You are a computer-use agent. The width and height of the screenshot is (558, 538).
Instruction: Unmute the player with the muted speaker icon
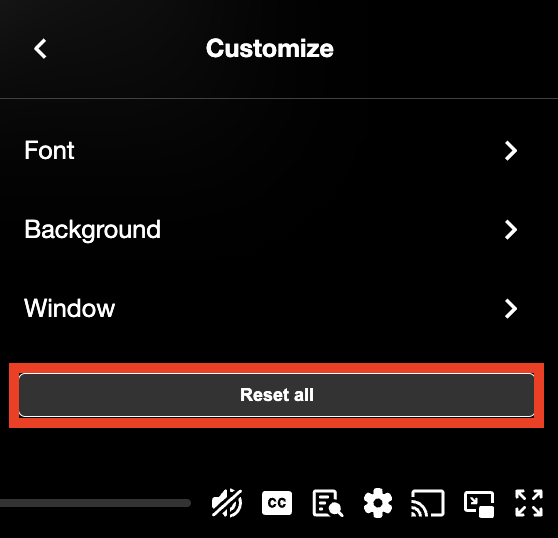(227, 503)
